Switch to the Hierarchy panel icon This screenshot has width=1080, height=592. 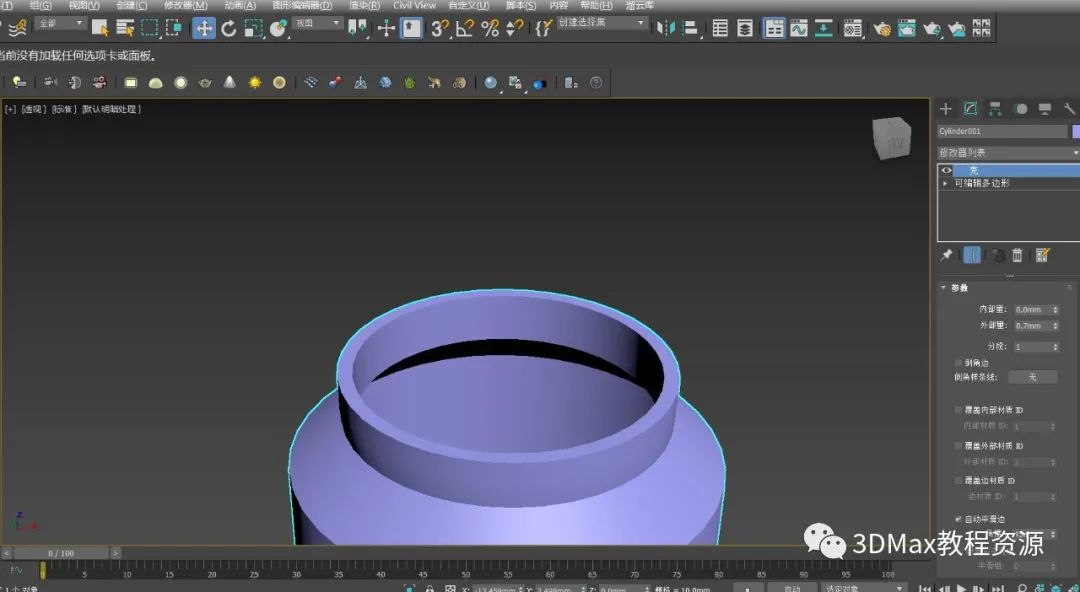point(995,108)
